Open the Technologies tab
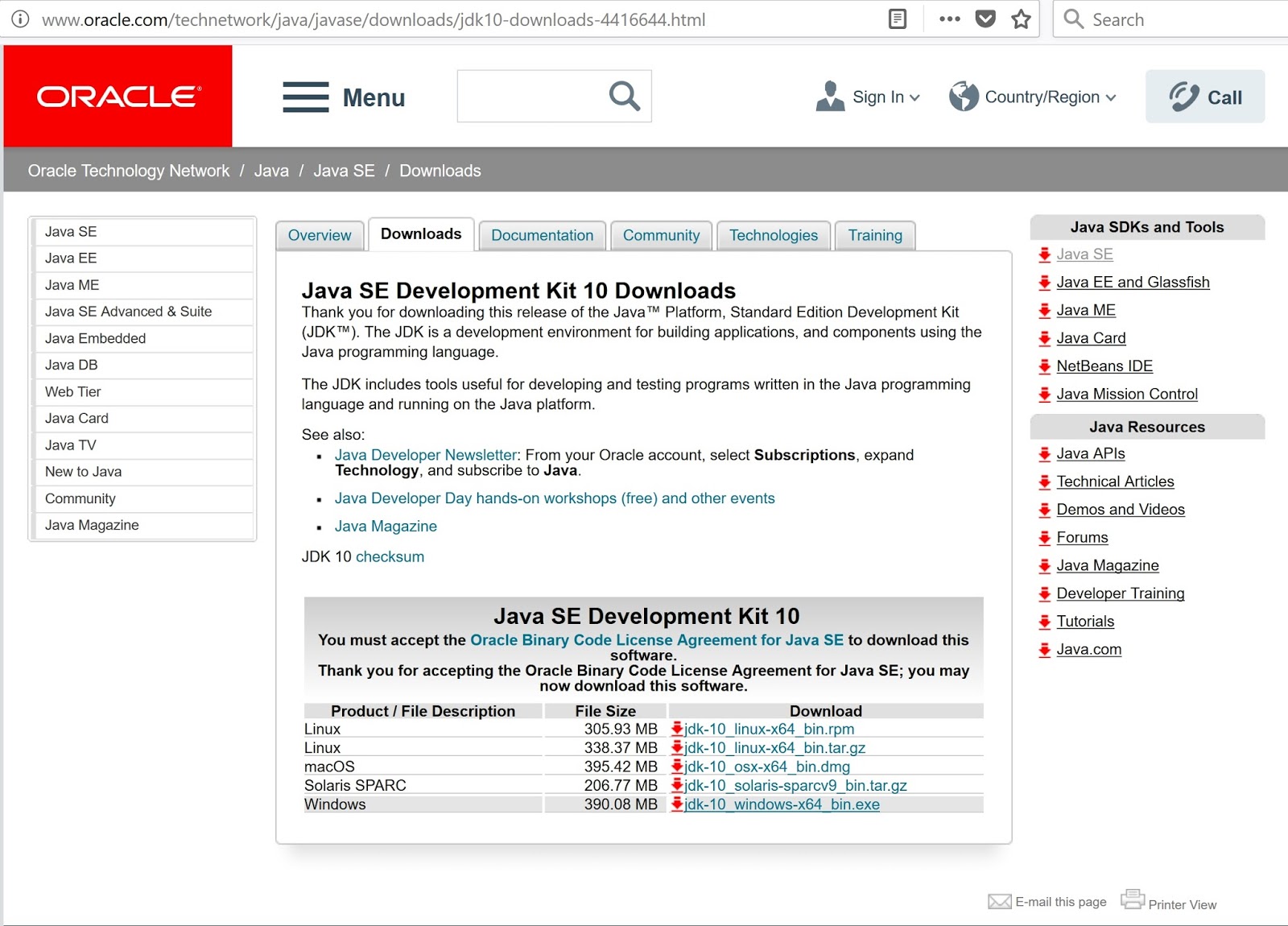Image resolution: width=1288 pixels, height=926 pixels. click(x=774, y=235)
